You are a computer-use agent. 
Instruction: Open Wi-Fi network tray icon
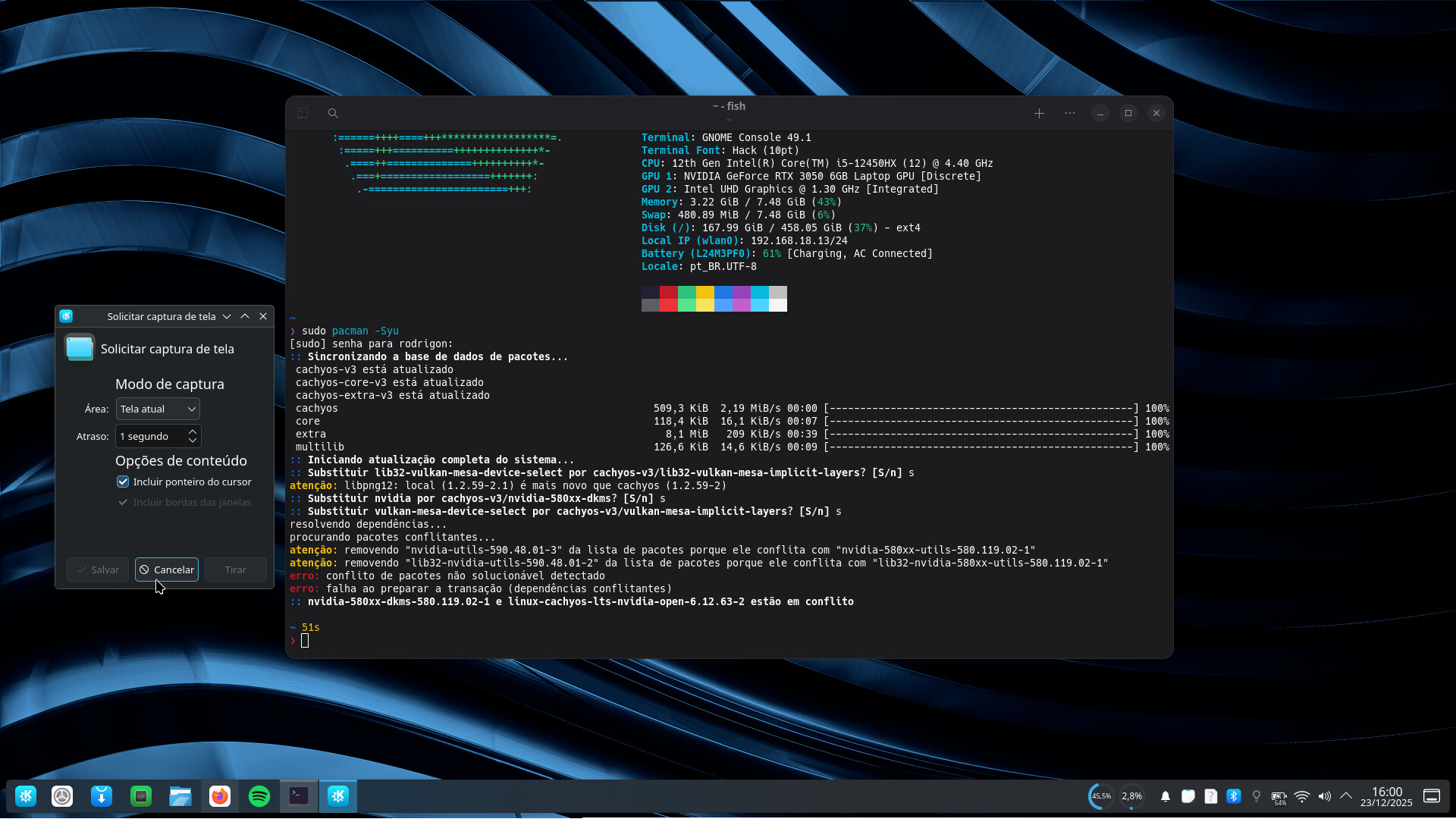(x=1302, y=796)
